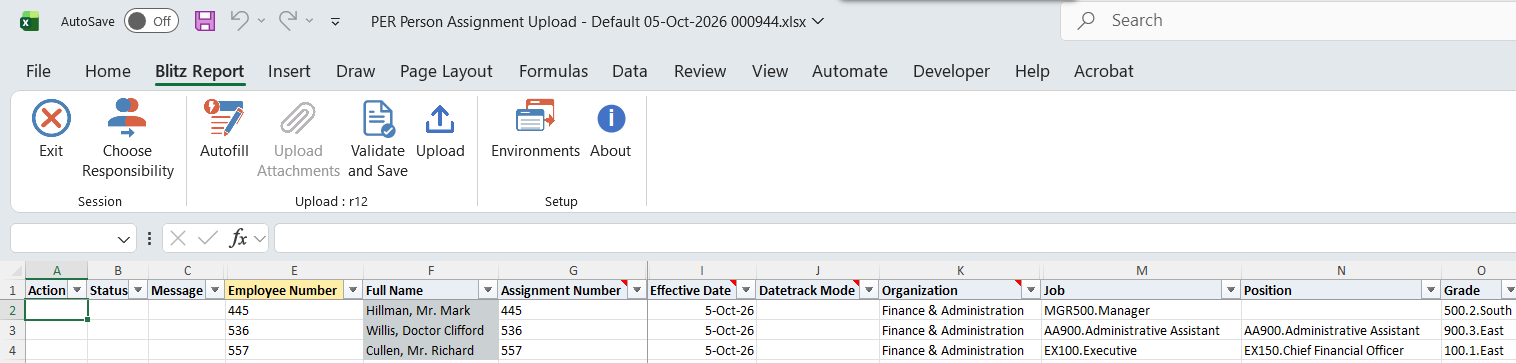
Task: Open the Status column filter dropdown
Action: [137, 290]
